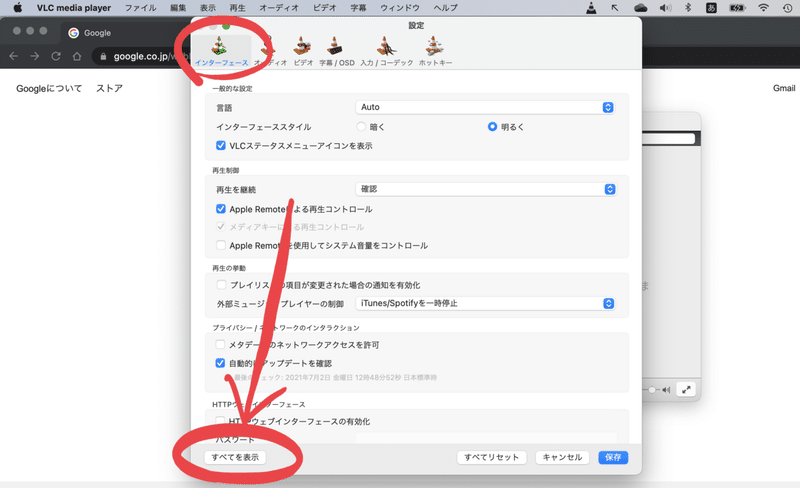Open the VLC media player app menu
Screen dimensions: 800x488
pyautogui.click(x=73, y=8)
